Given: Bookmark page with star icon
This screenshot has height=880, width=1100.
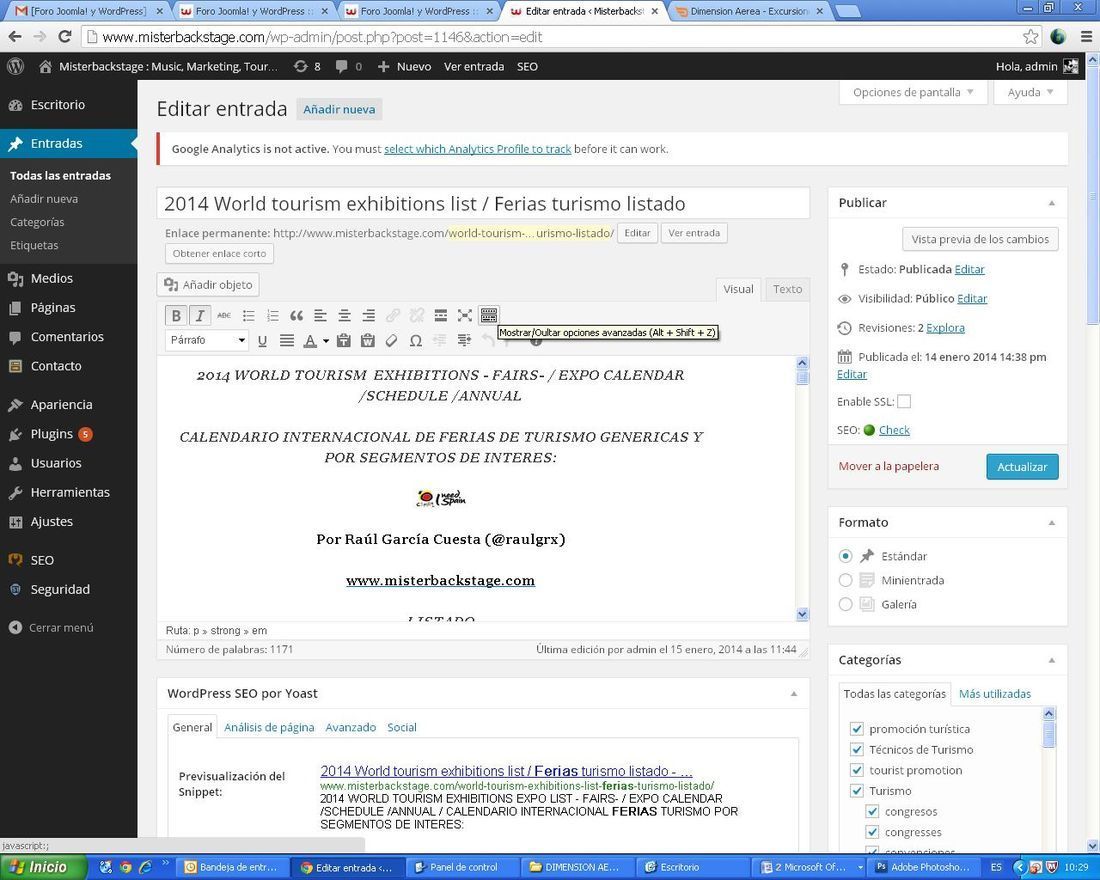Looking at the screenshot, I should [1031, 37].
